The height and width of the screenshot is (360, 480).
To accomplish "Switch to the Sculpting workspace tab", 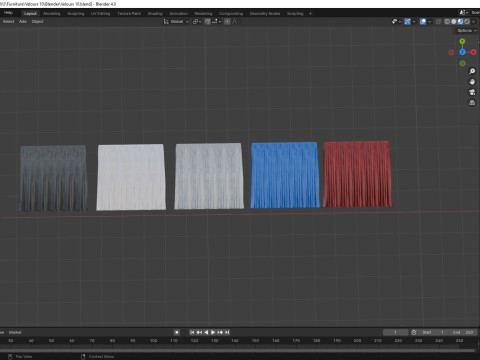I will pos(76,13).
